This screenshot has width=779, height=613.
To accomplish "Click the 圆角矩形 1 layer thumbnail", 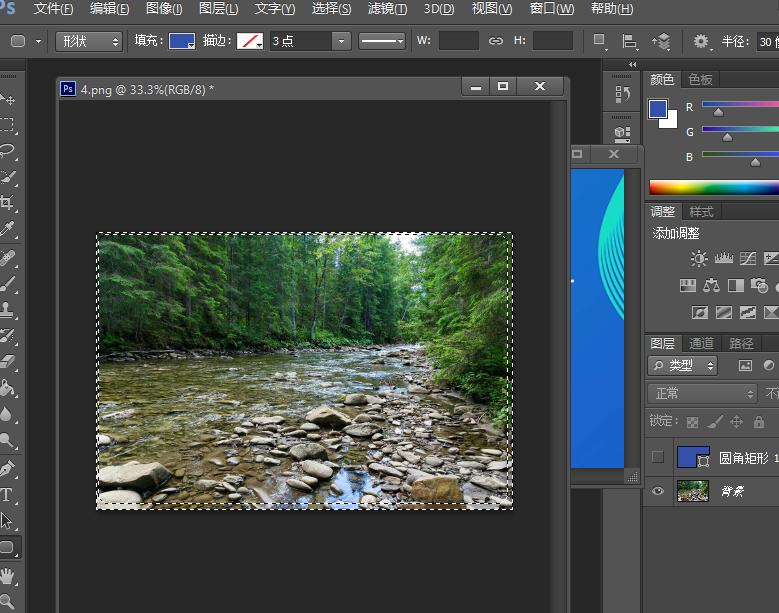I will pos(693,458).
